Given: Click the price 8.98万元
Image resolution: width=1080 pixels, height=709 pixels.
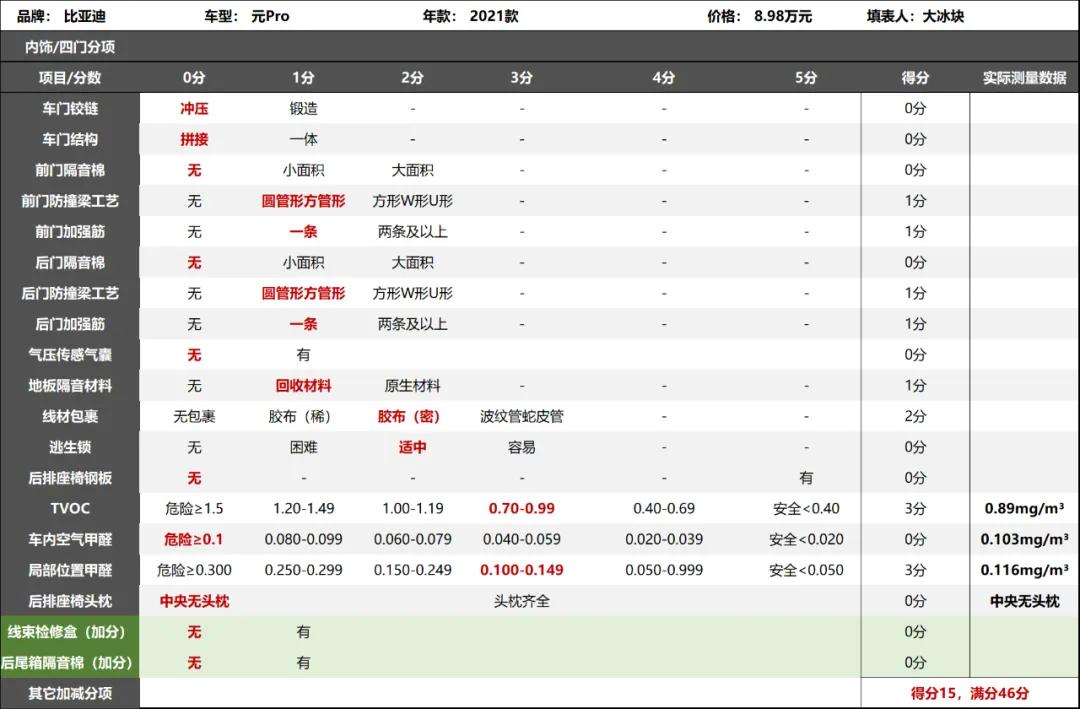Looking at the screenshot, I should pos(785,15).
